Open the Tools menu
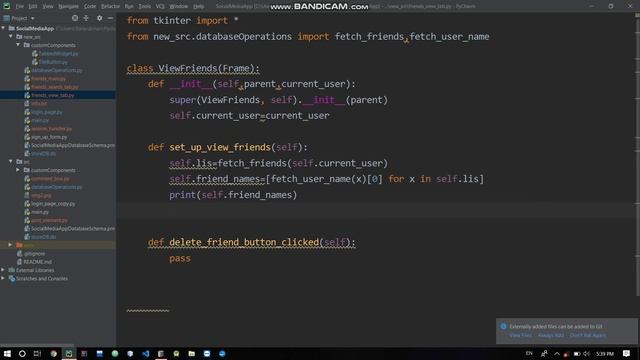The image size is (640, 360). point(144,6)
